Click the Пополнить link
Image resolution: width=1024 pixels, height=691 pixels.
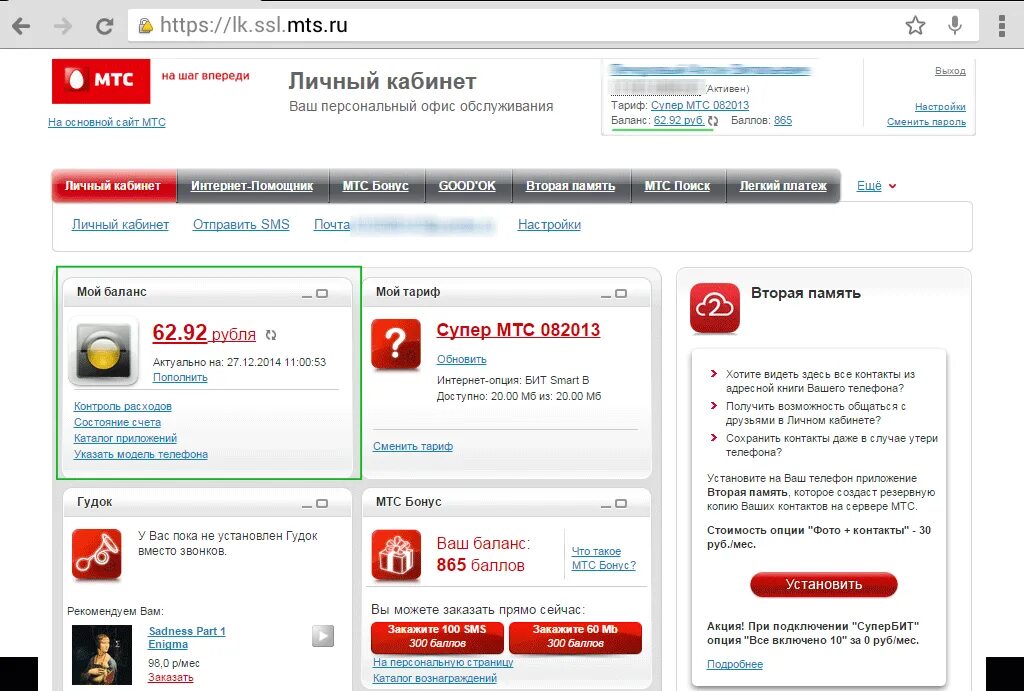pos(180,378)
